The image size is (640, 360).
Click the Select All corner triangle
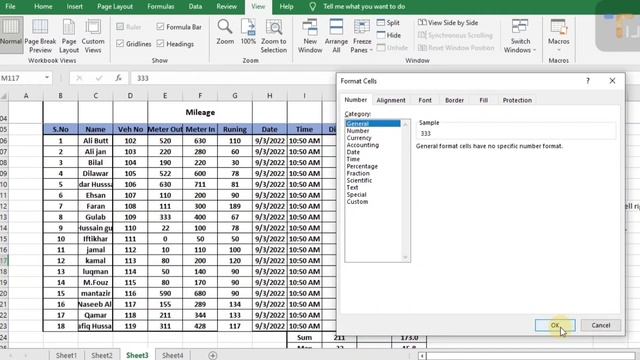[4, 96]
